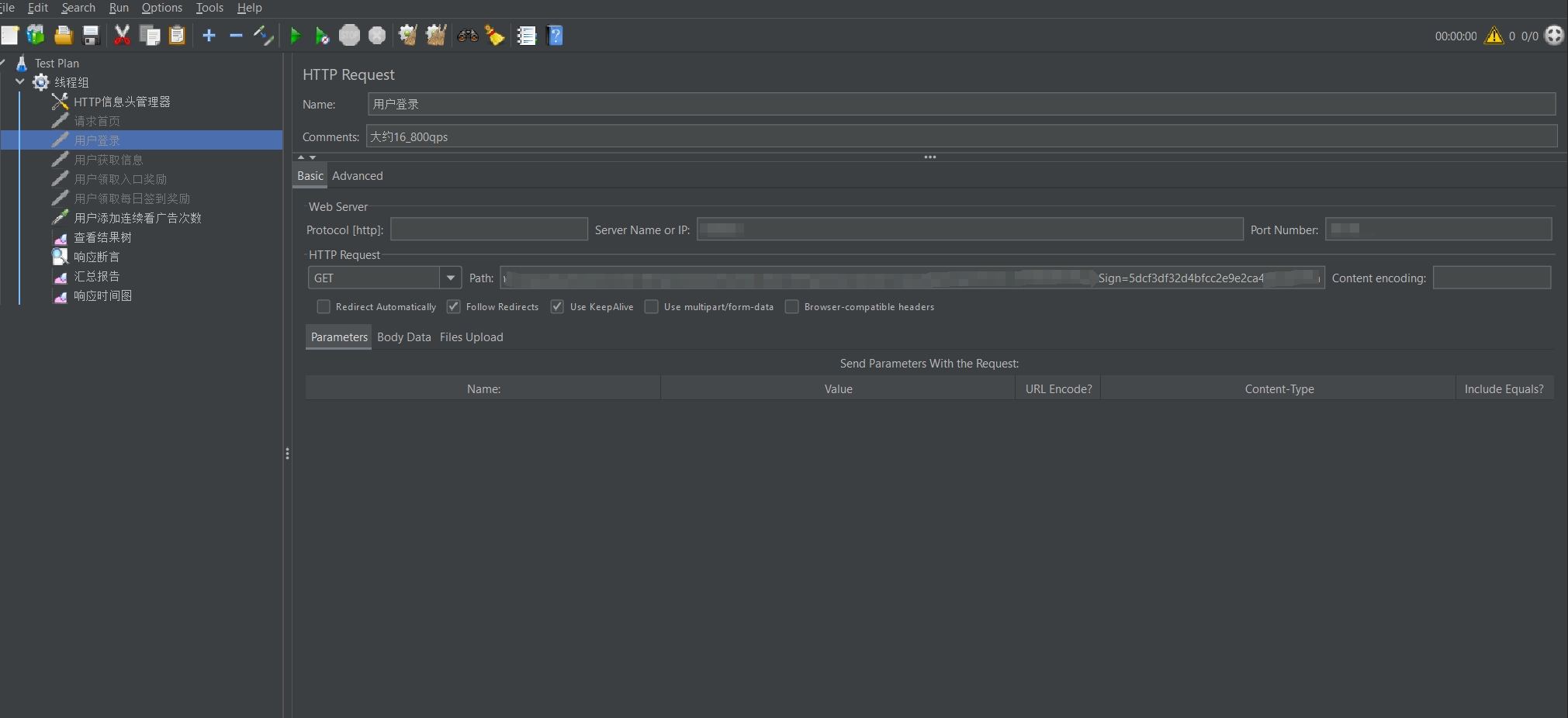Viewport: 1568px width, 718px height.
Task: Click the Clear results broom icon
Action: [407, 36]
